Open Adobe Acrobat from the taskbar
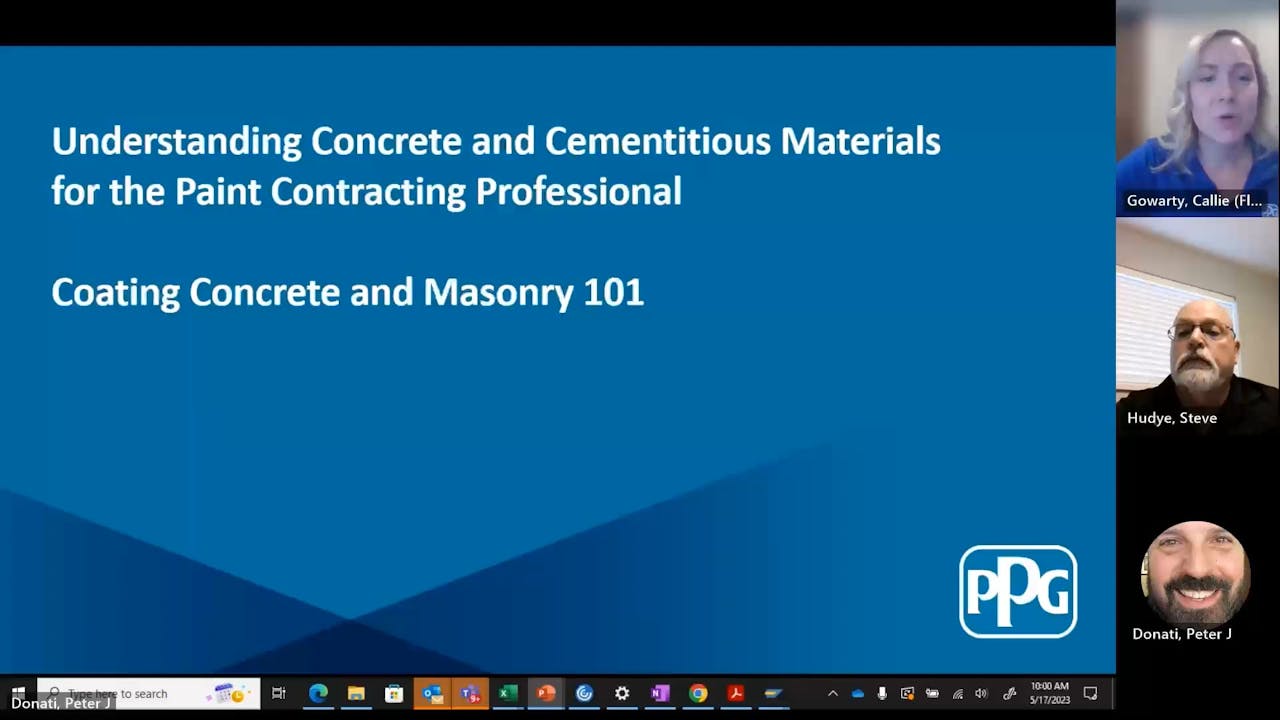This screenshot has width=1280, height=720. pos(735,693)
